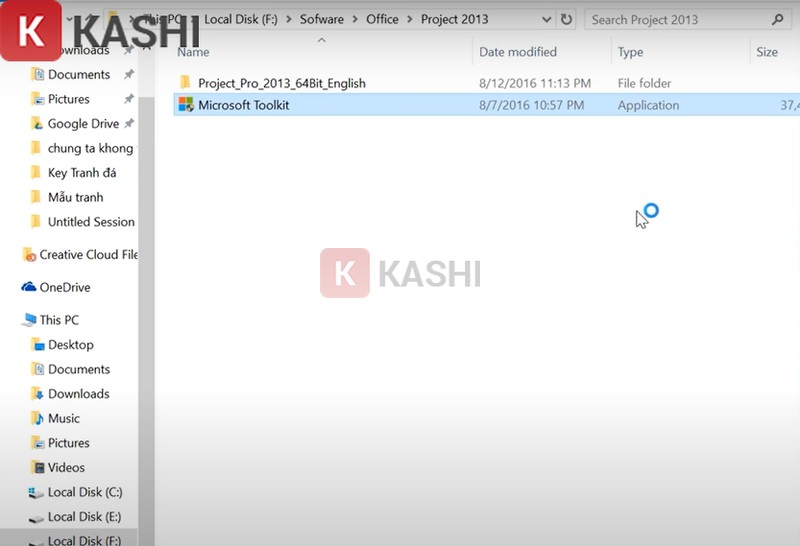Click the Creative Cloud Files icon
This screenshot has height=546, width=800.
29,255
